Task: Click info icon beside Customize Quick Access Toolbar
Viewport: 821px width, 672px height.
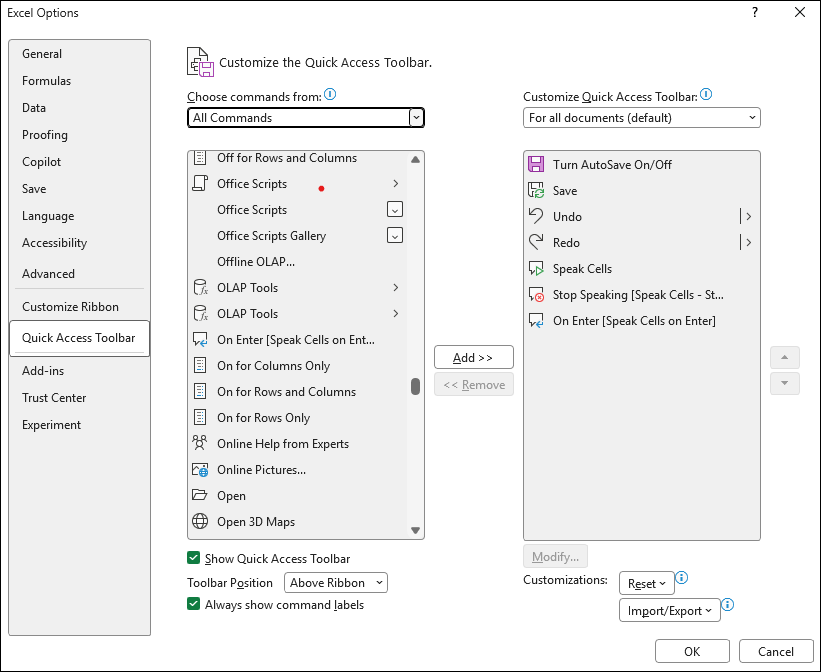Action: point(706,94)
